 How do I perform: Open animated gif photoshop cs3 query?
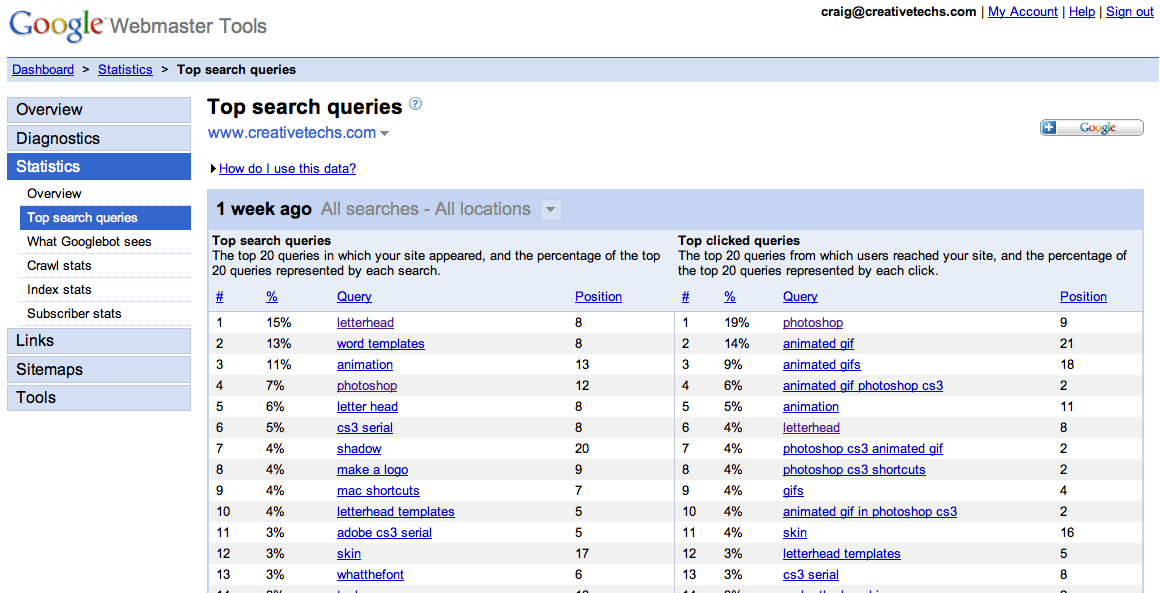[863, 386]
